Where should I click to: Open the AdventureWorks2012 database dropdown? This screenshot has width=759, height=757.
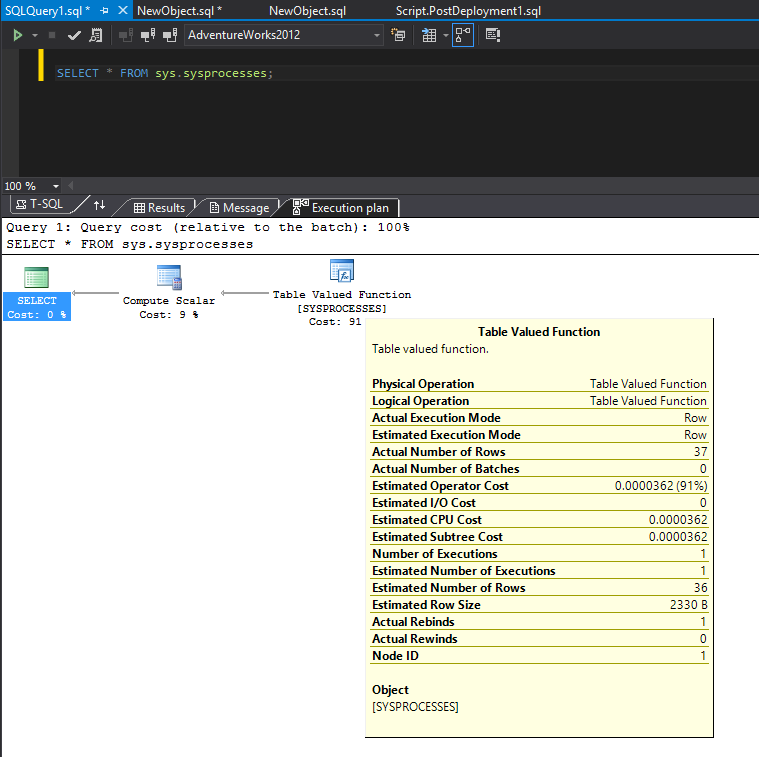pos(377,35)
